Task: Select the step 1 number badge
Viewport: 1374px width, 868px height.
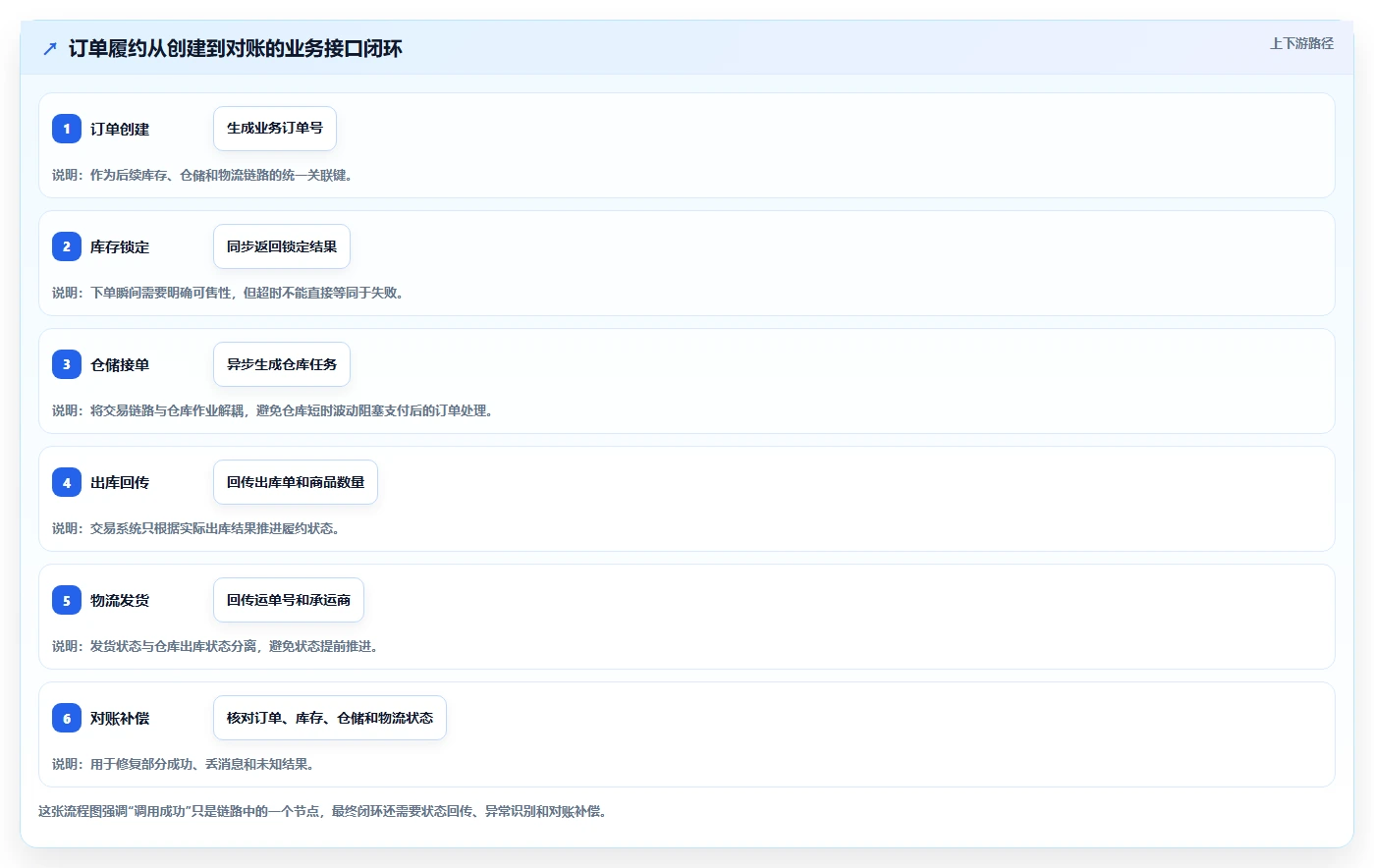Action: click(67, 129)
